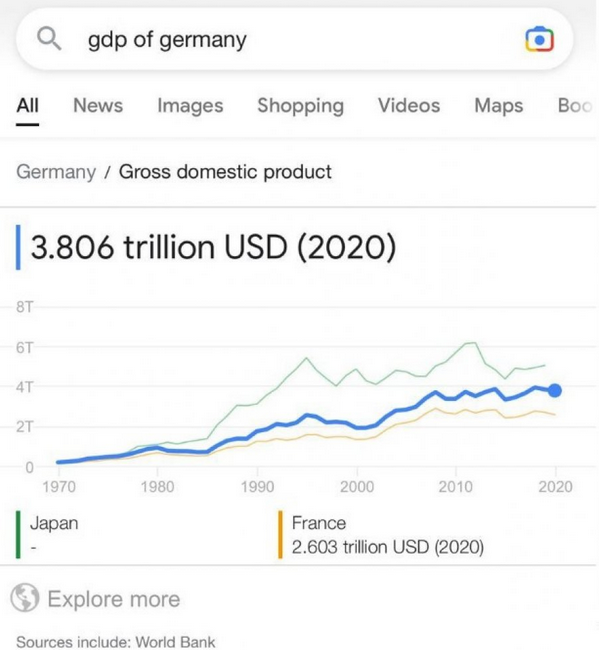Image resolution: width=600 pixels, height=650 pixels.
Task: Click the Gross domestic product breadcrumb
Action: point(225,172)
